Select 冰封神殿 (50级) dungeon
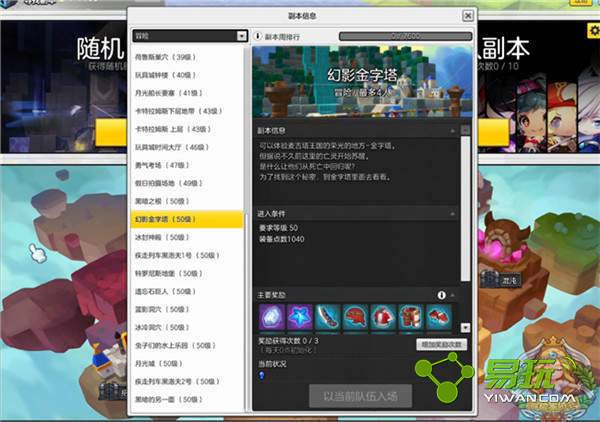 point(187,237)
